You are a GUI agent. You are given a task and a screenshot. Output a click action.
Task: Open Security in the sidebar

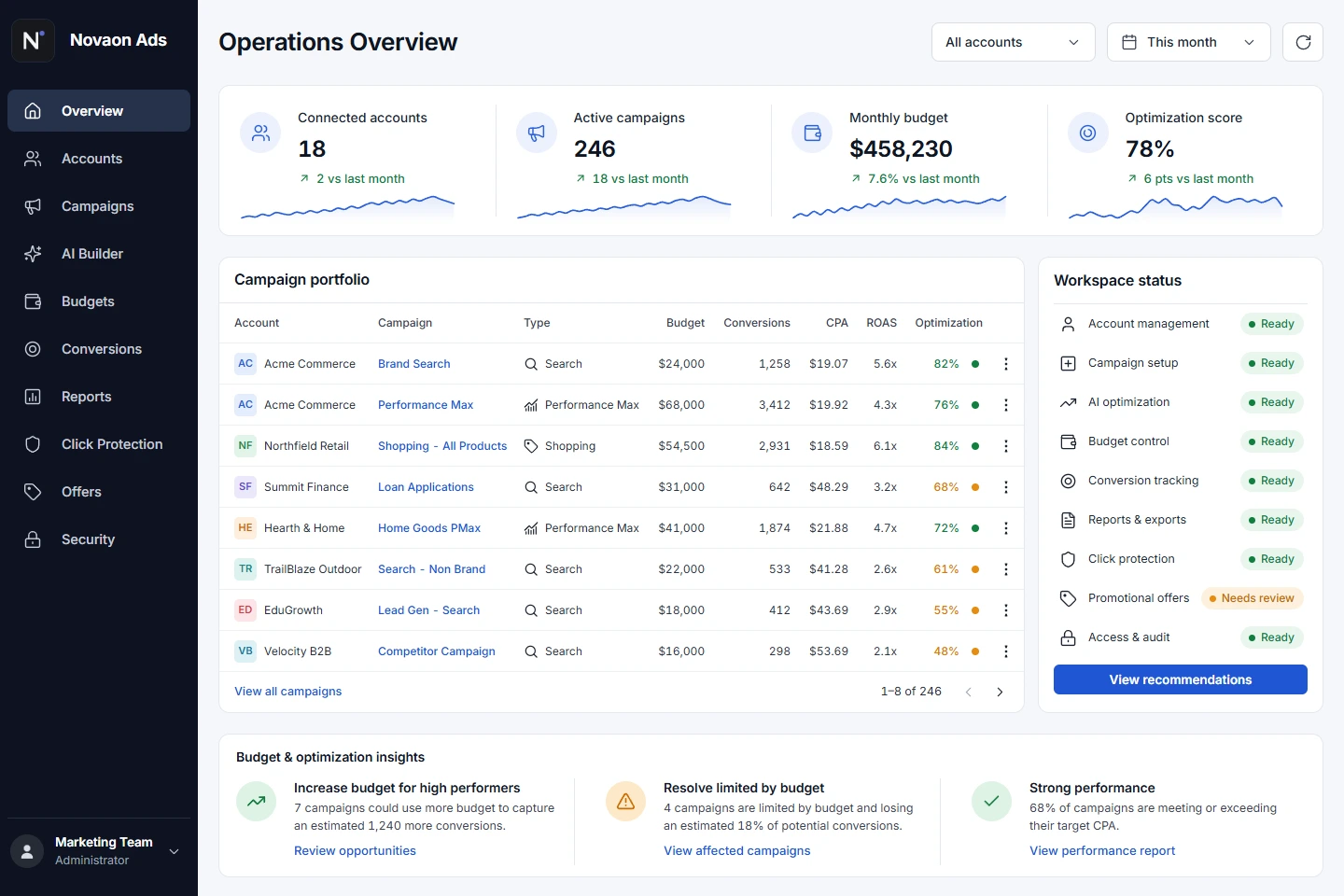[x=99, y=539]
